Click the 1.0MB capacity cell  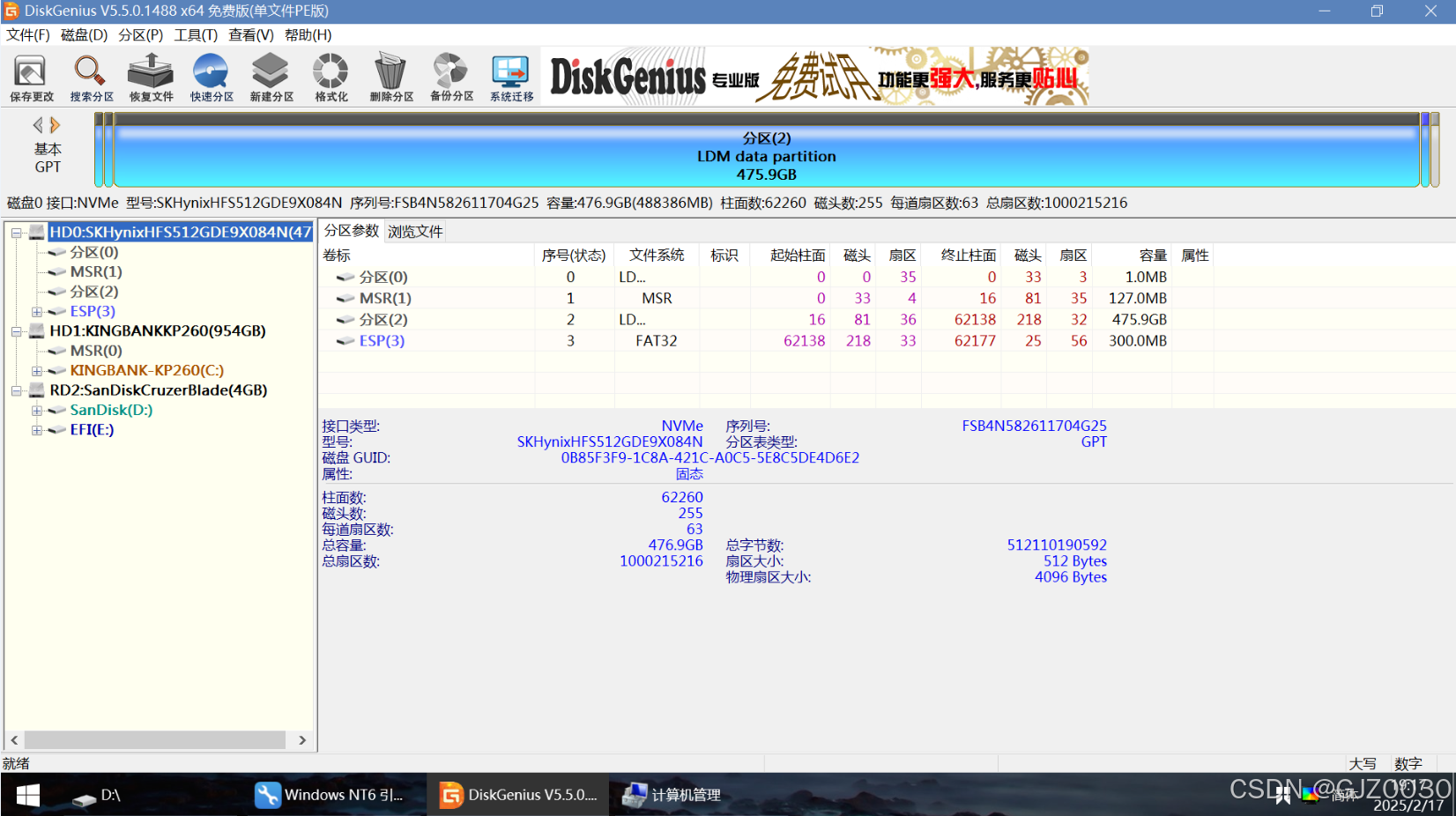1146,277
